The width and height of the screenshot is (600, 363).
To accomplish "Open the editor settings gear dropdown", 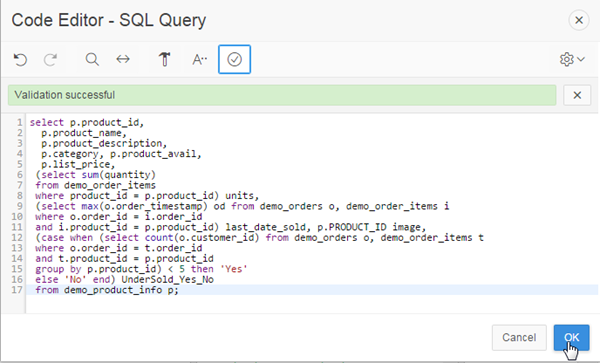I will tap(572, 59).
